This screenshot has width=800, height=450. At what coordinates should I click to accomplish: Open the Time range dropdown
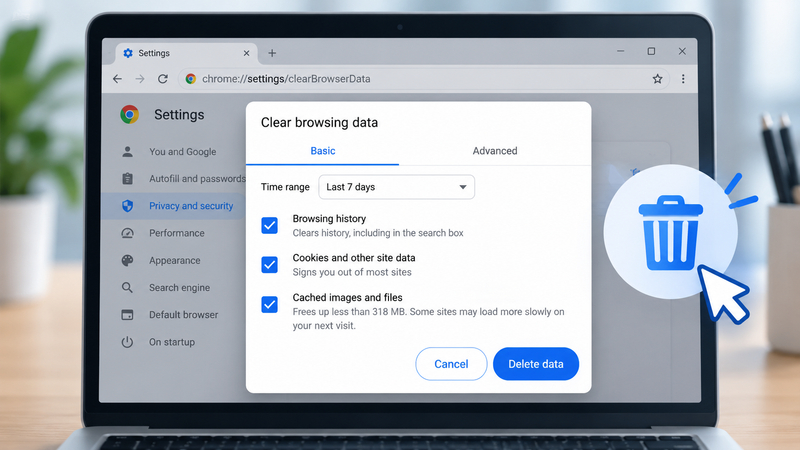[x=396, y=187]
